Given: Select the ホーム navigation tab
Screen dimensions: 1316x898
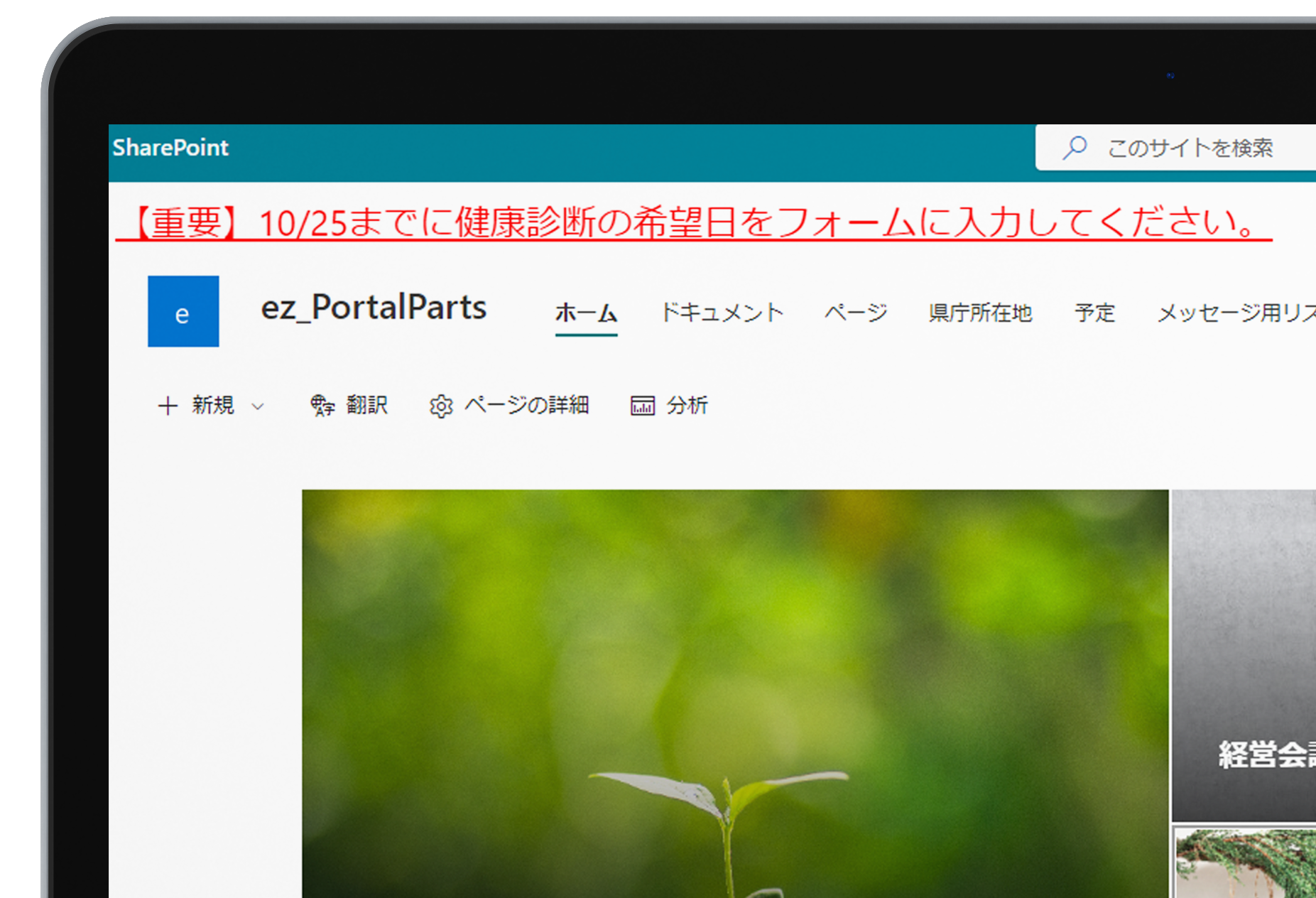Looking at the screenshot, I should point(586,313).
